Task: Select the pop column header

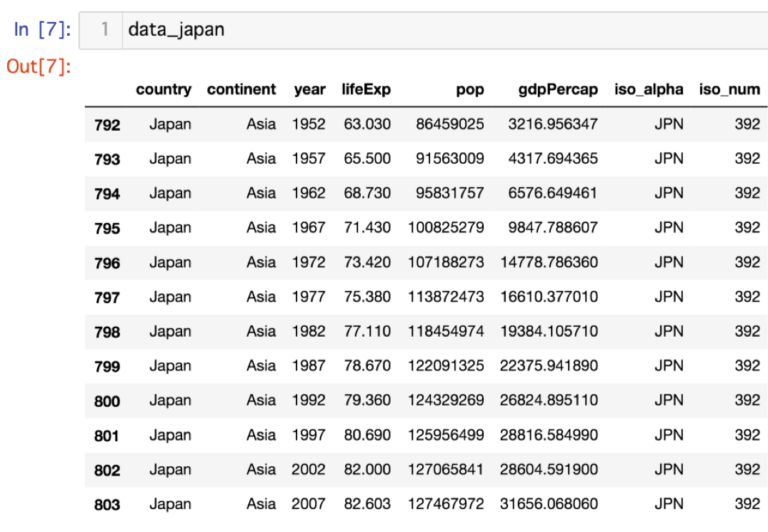Action: (x=470, y=89)
